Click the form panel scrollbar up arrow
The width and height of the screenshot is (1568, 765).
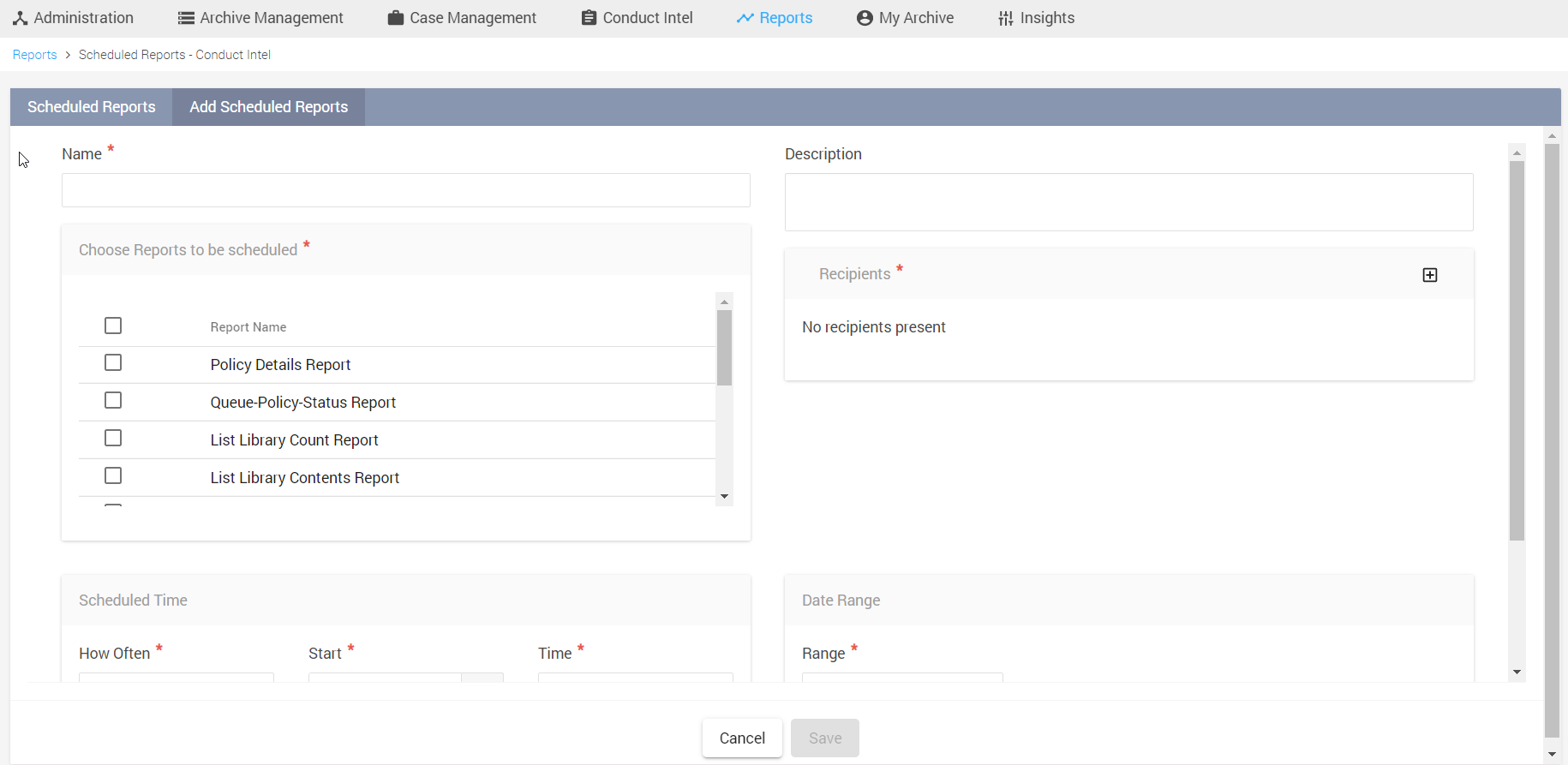tap(1517, 152)
